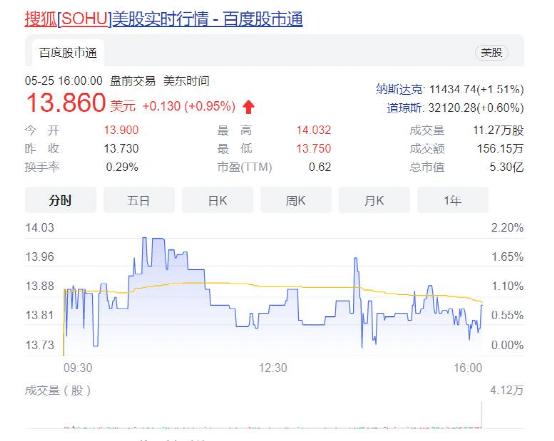Click the red up-arrow price change icon
The width and height of the screenshot is (554, 441).
point(249,107)
